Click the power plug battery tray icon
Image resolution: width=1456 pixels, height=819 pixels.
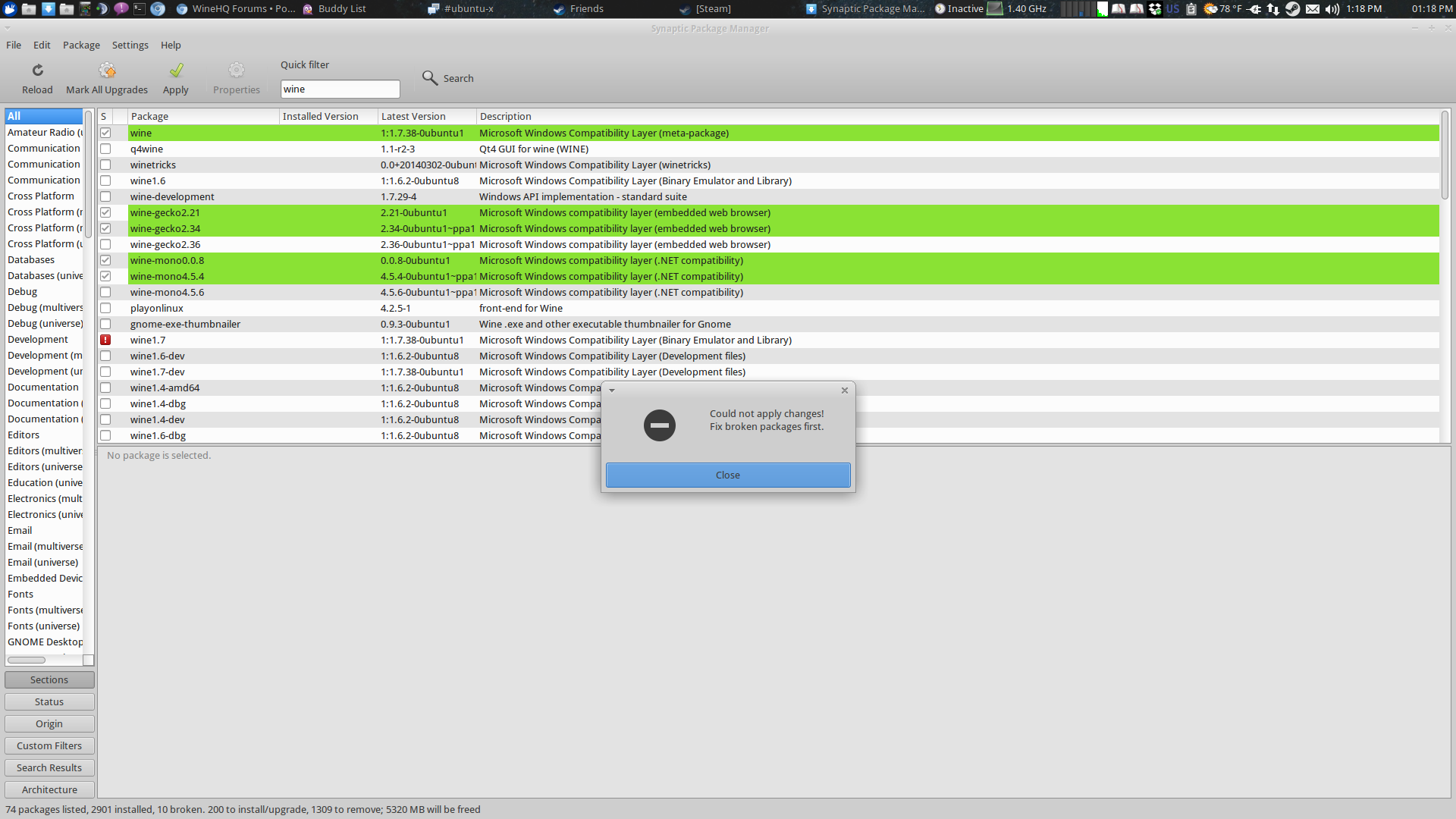click(1255, 9)
